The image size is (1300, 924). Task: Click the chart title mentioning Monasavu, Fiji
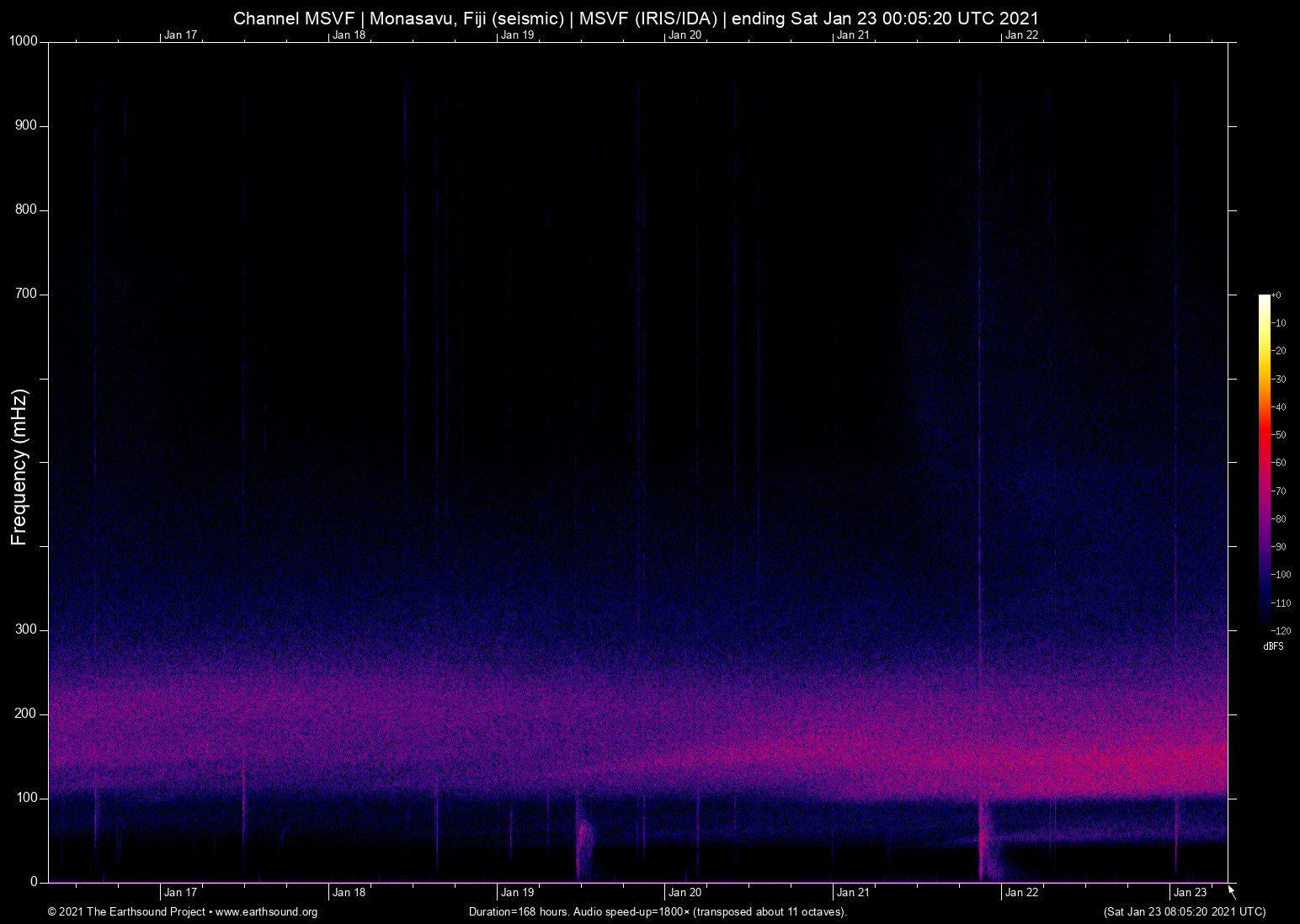[x=636, y=19]
